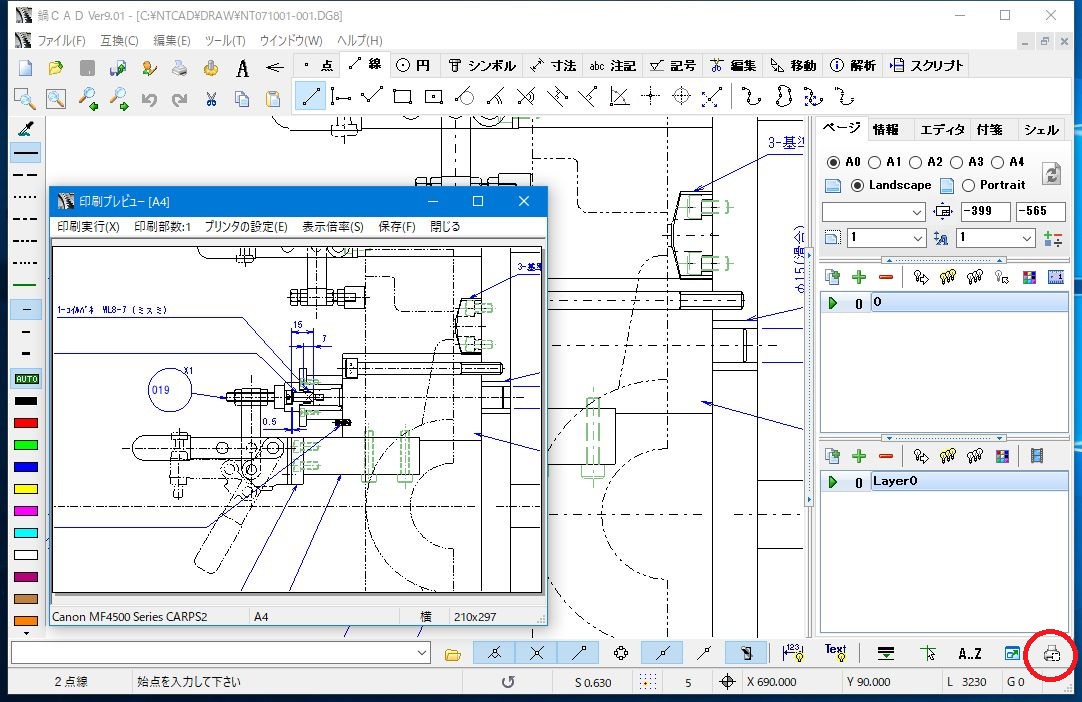Viewport: 1082px width, 702px height.
Task: Expand more colors arrow below palette
Action: (26, 633)
